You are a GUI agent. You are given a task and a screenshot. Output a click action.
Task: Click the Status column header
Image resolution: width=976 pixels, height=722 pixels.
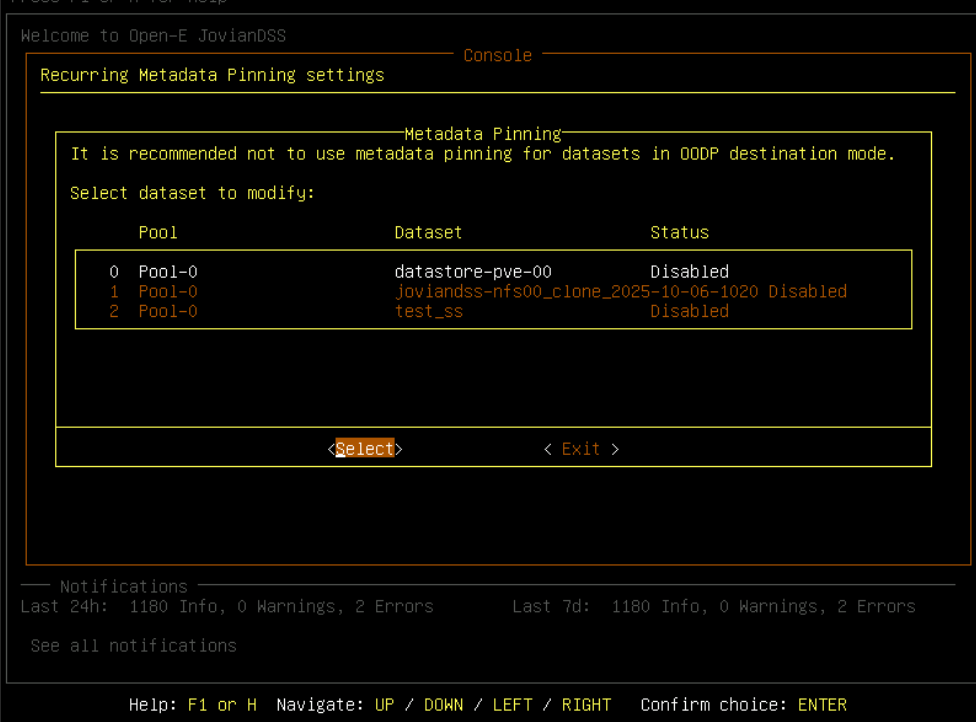click(x=679, y=232)
